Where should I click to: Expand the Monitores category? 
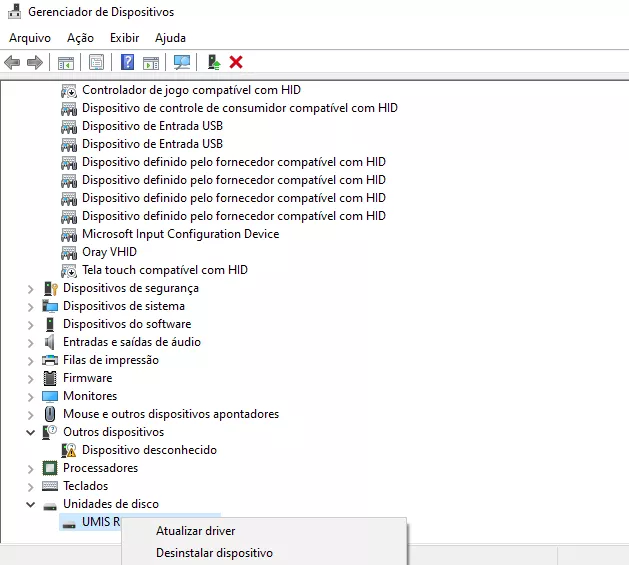[30, 397]
